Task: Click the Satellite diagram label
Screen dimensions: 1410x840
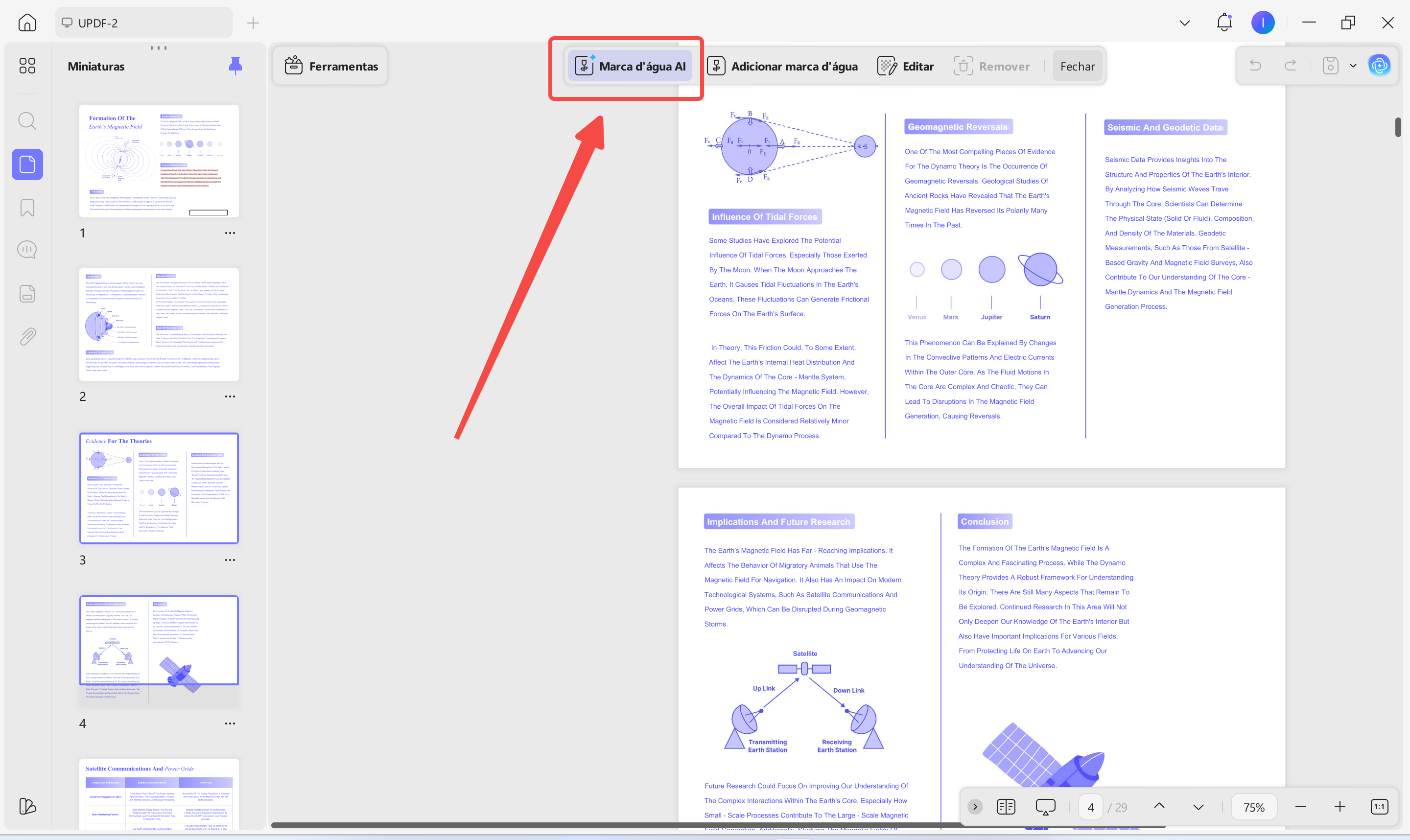Action: 804,653
